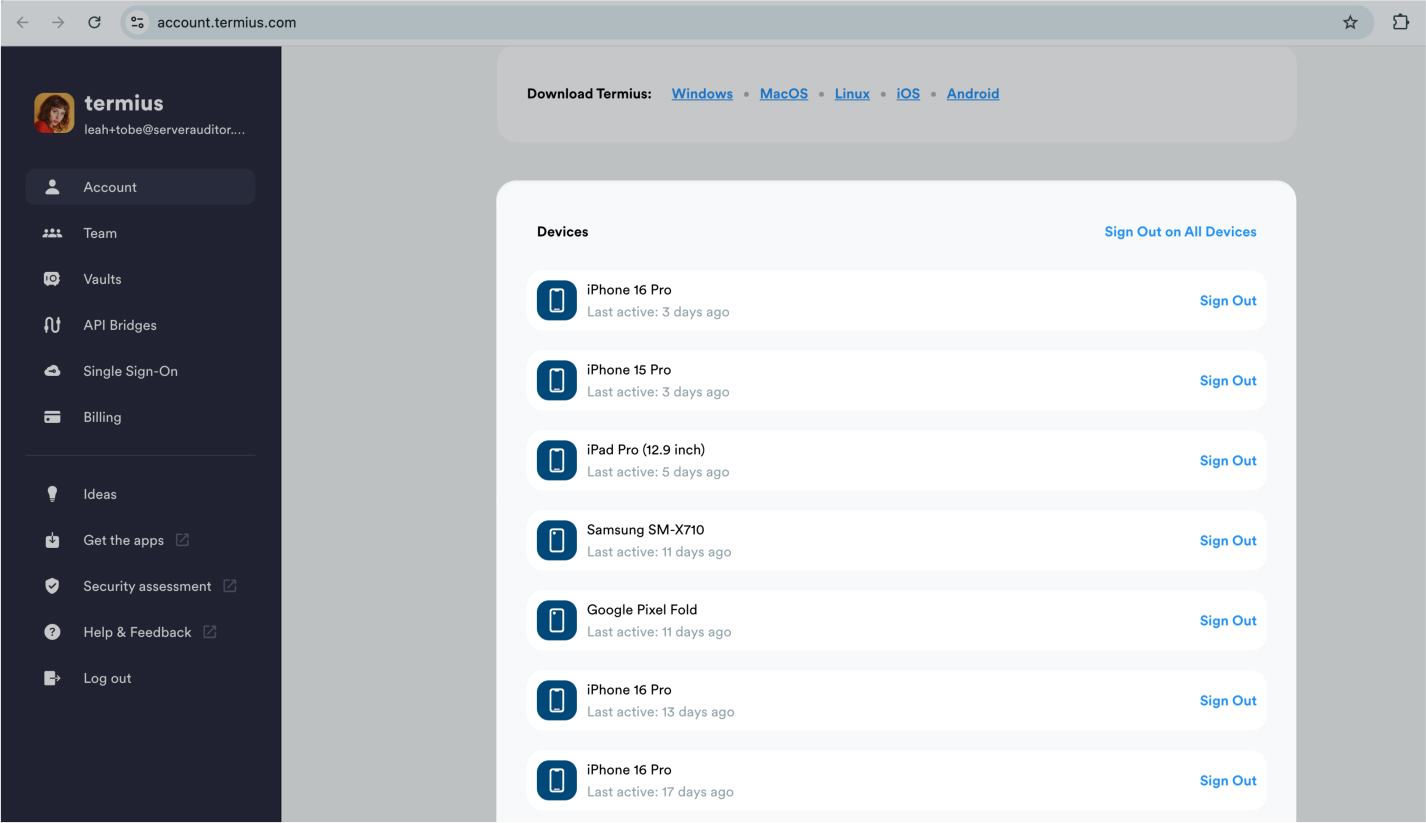Click the Get the apps download icon
Image resolution: width=1426 pixels, height=823 pixels.
pyautogui.click(x=53, y=540)
